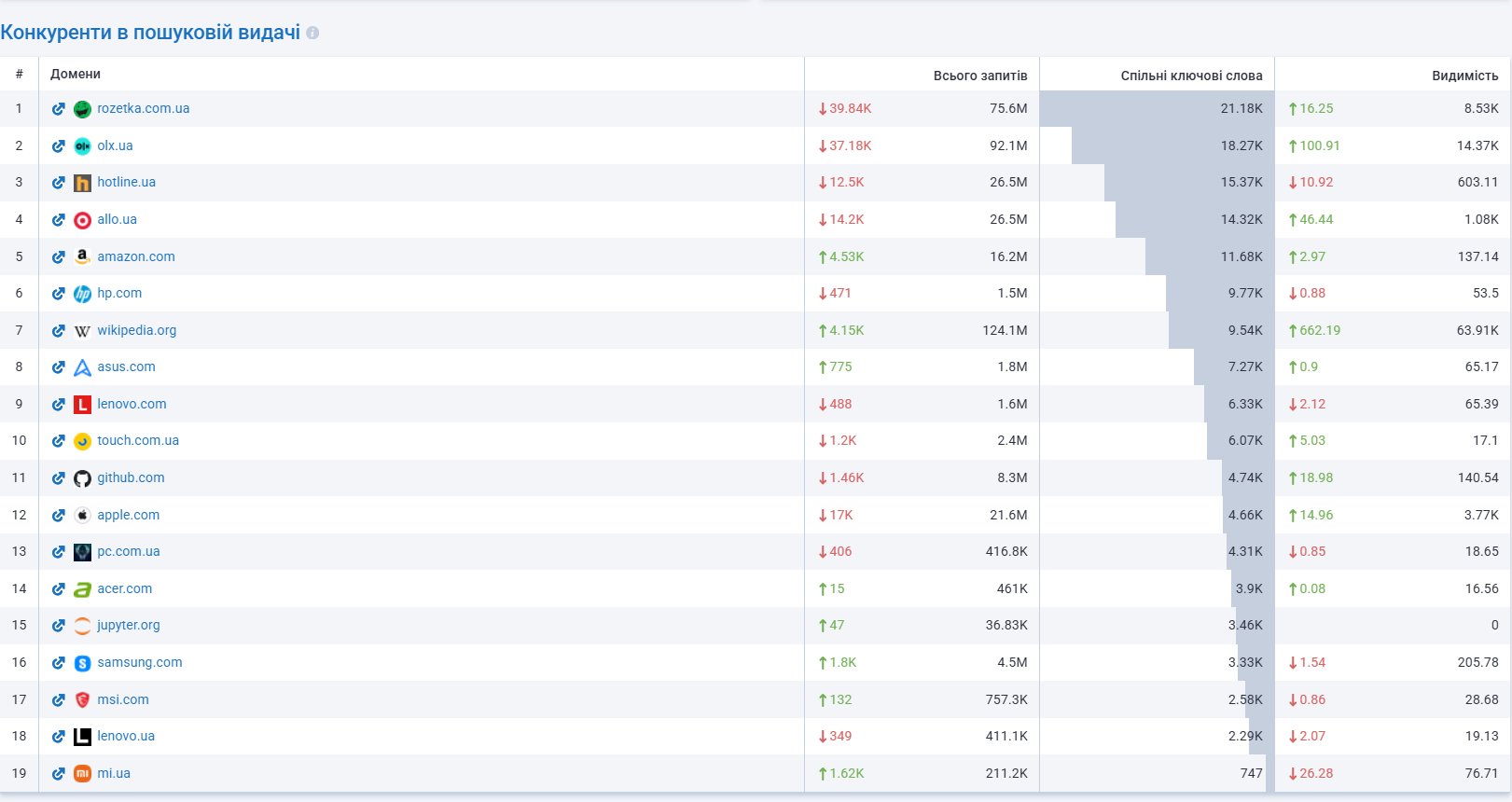
Task: Open external link icon for hp.com
Action: [x=58, y=294]
